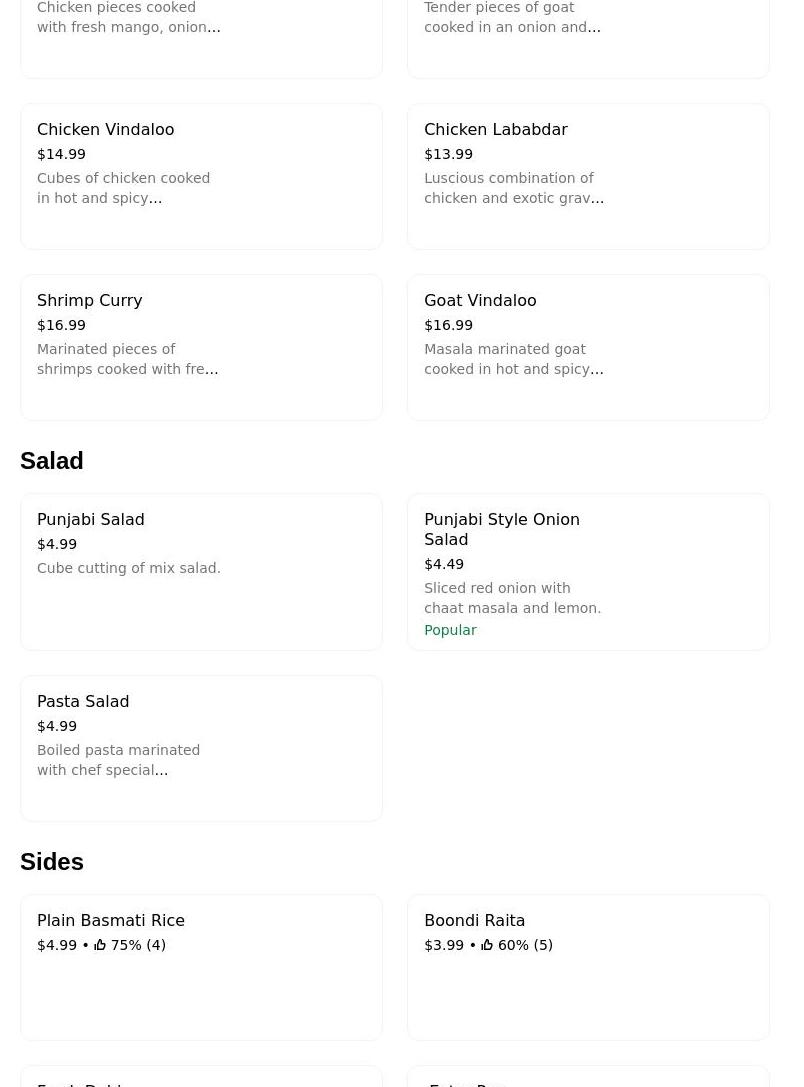Image resolution: width=804 pixels, height=1087 pixels.
Task: Click thumbs-up icon on Boondi Raita
Action: (487, 945)
